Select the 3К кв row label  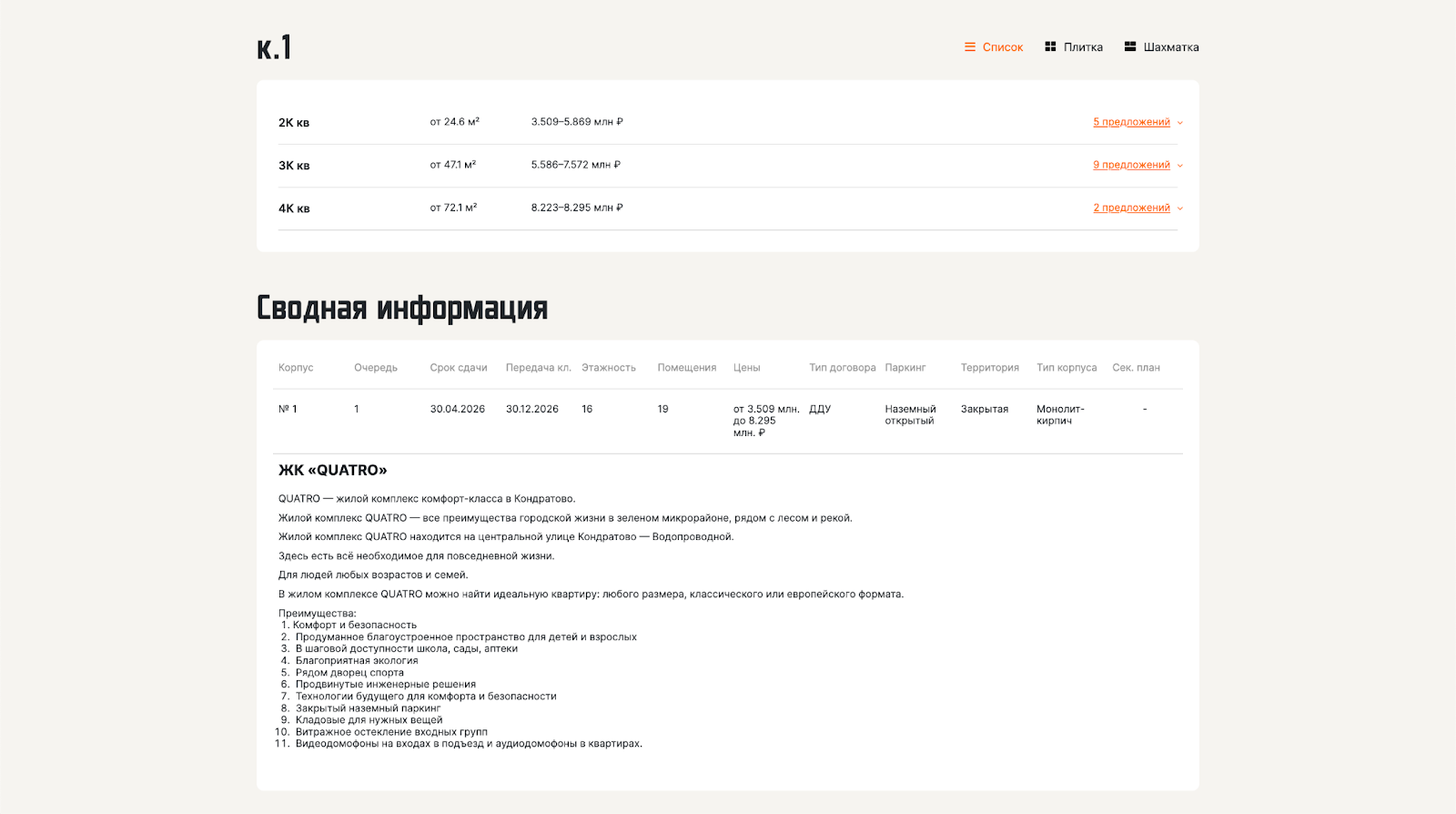pyautogui.click(x=294, y=166)
